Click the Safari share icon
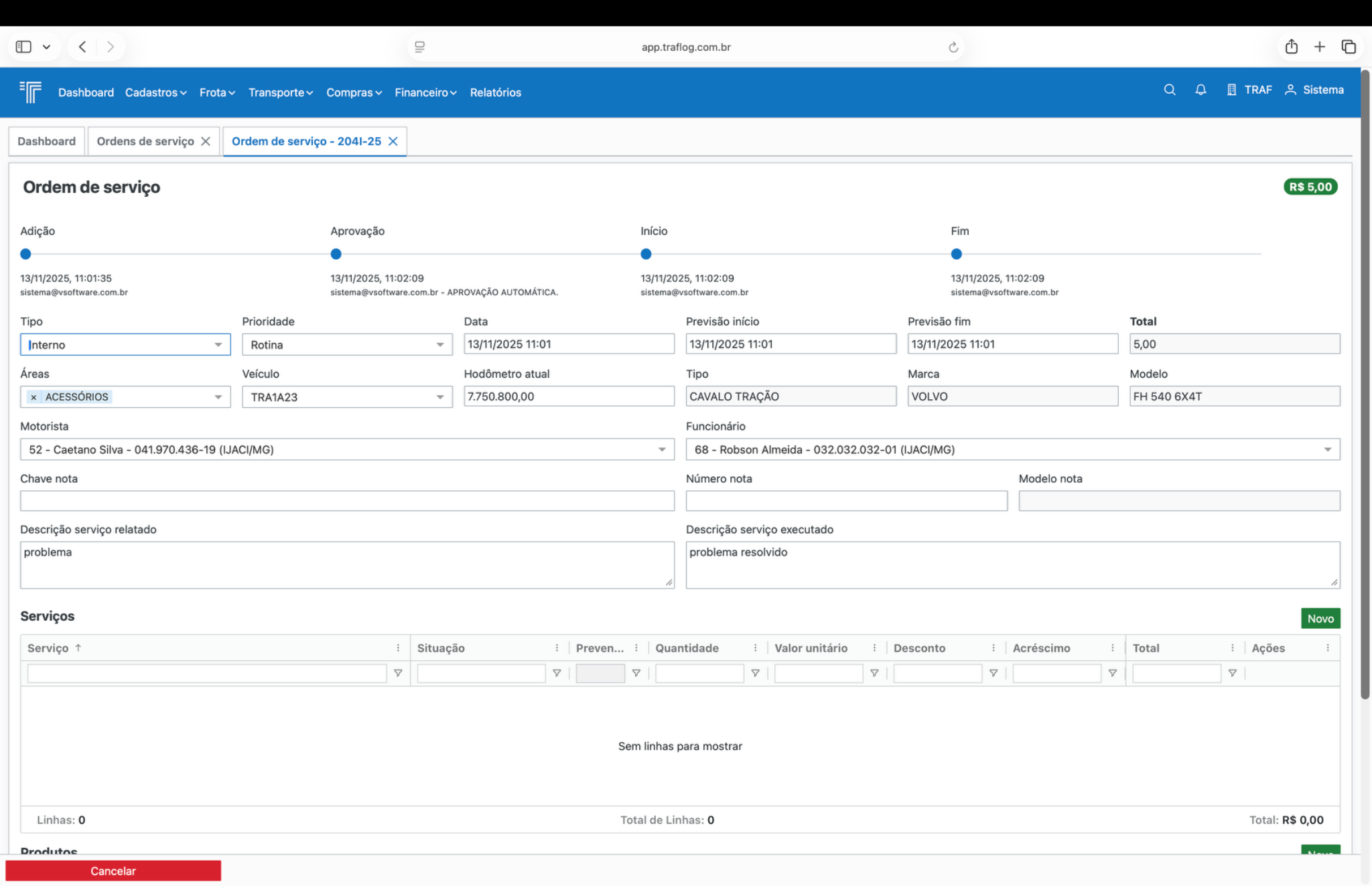The height and width of the screenshot is (886, 1372). 1291,47
